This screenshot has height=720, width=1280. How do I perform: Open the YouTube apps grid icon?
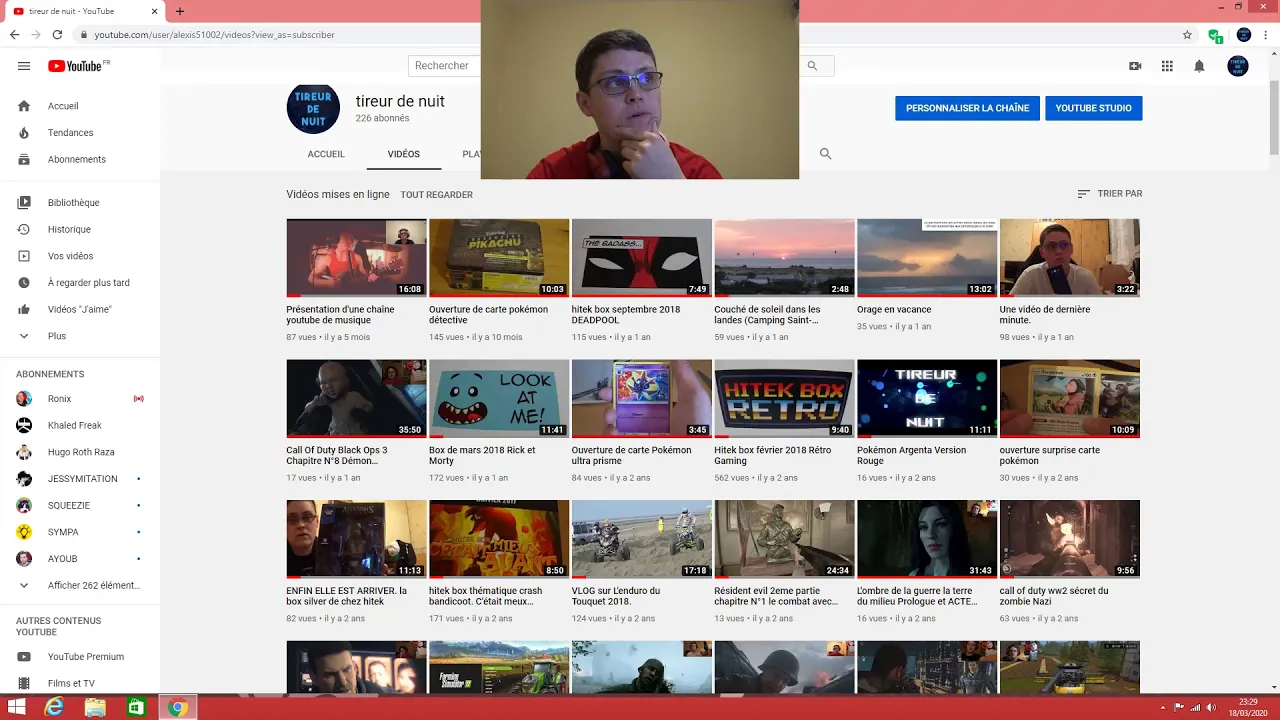coord(1167,66)
